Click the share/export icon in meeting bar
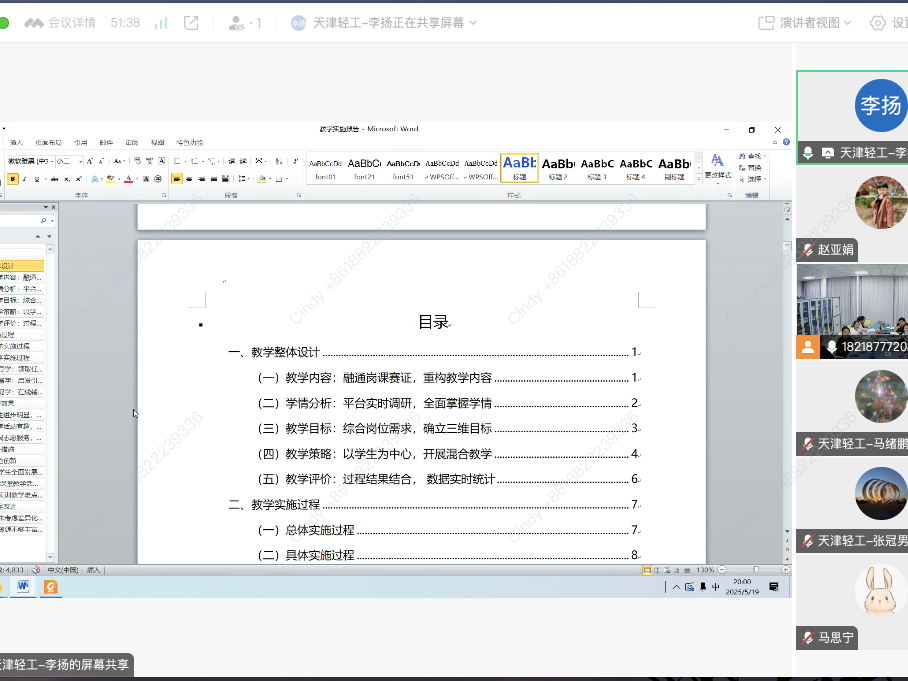 (191, 22)
